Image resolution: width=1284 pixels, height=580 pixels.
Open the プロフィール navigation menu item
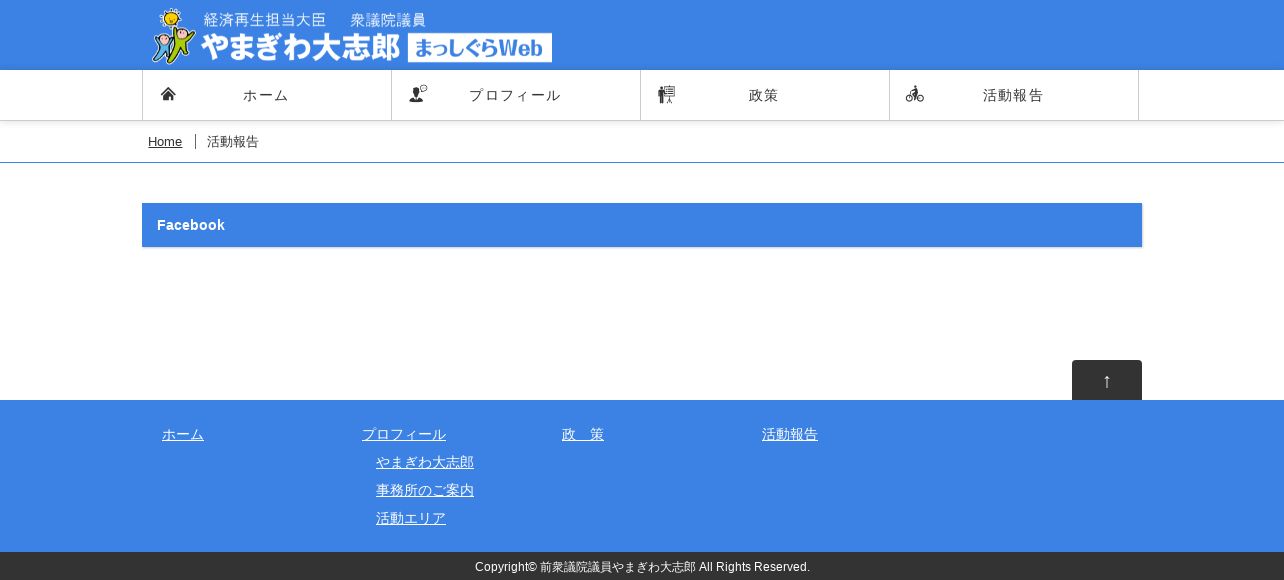(516, 95)
